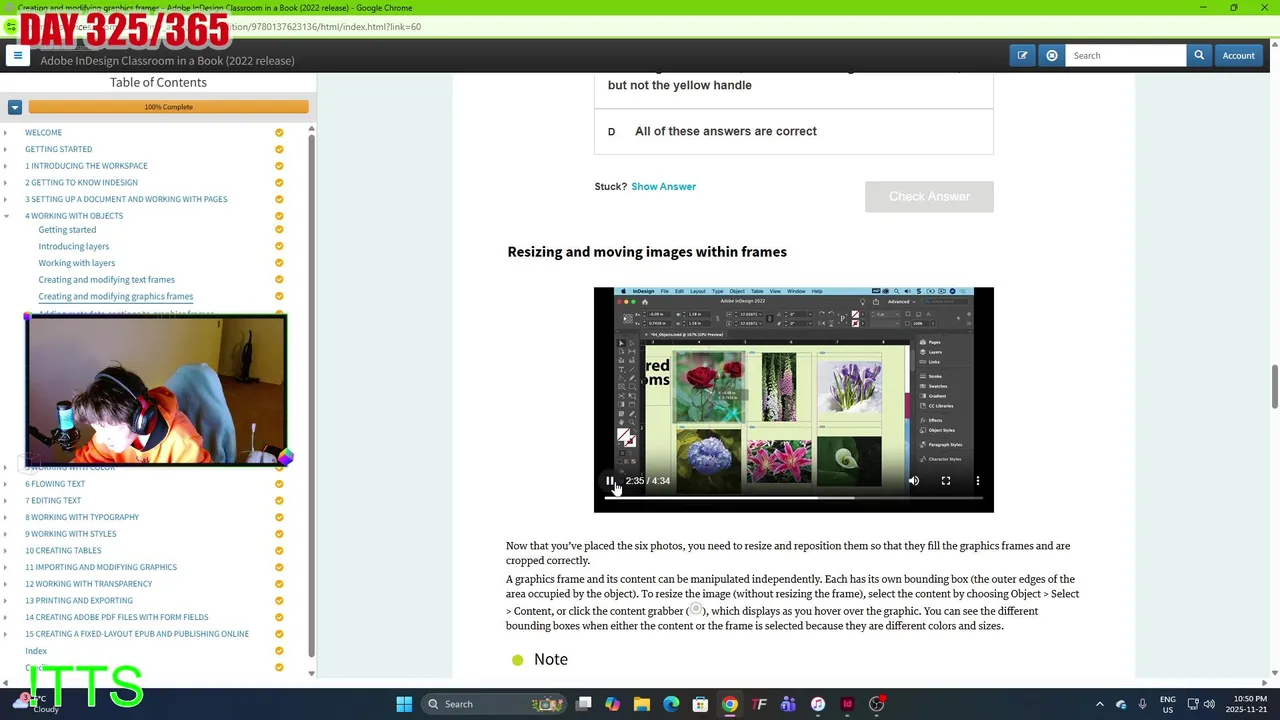The height and width of the screenshot is (720, 1280).
Task: Click the Check Answer button
Action: coord(929,197)
